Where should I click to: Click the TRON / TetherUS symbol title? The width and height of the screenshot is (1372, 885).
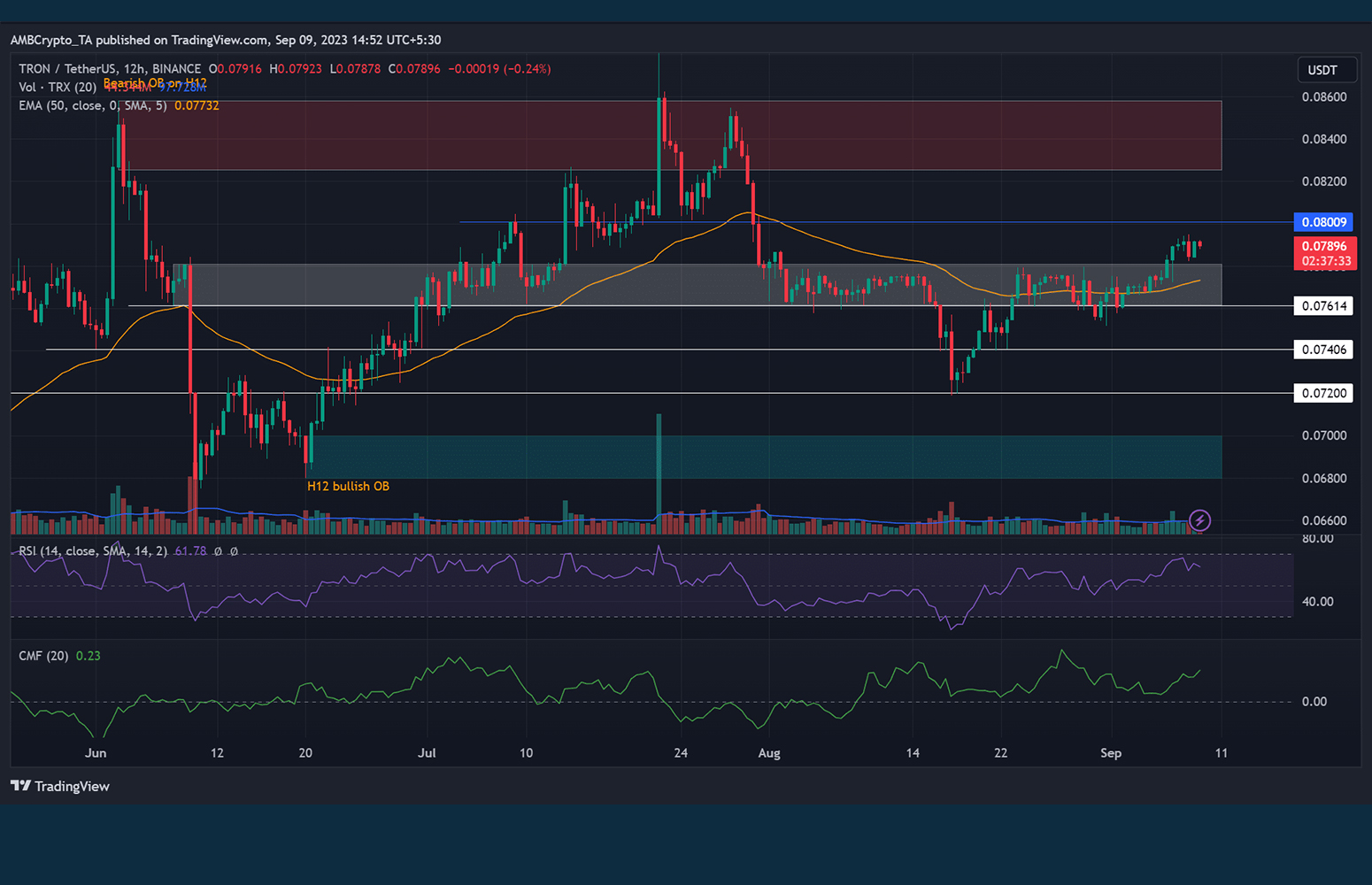coord(110,69)
